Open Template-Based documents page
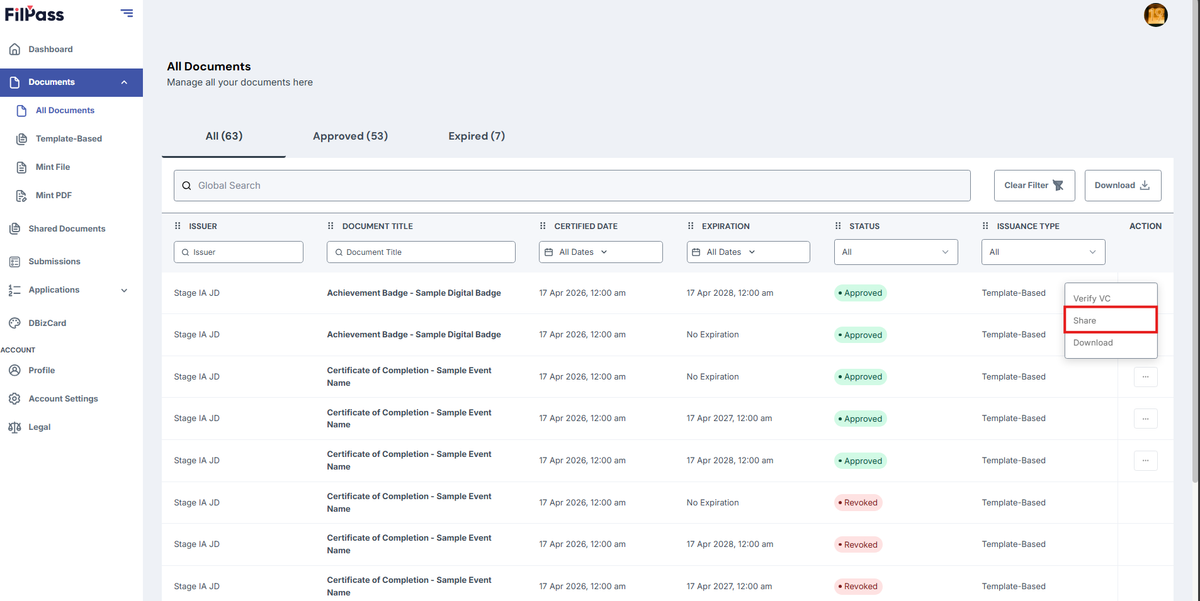 click(x=69, y=139)
